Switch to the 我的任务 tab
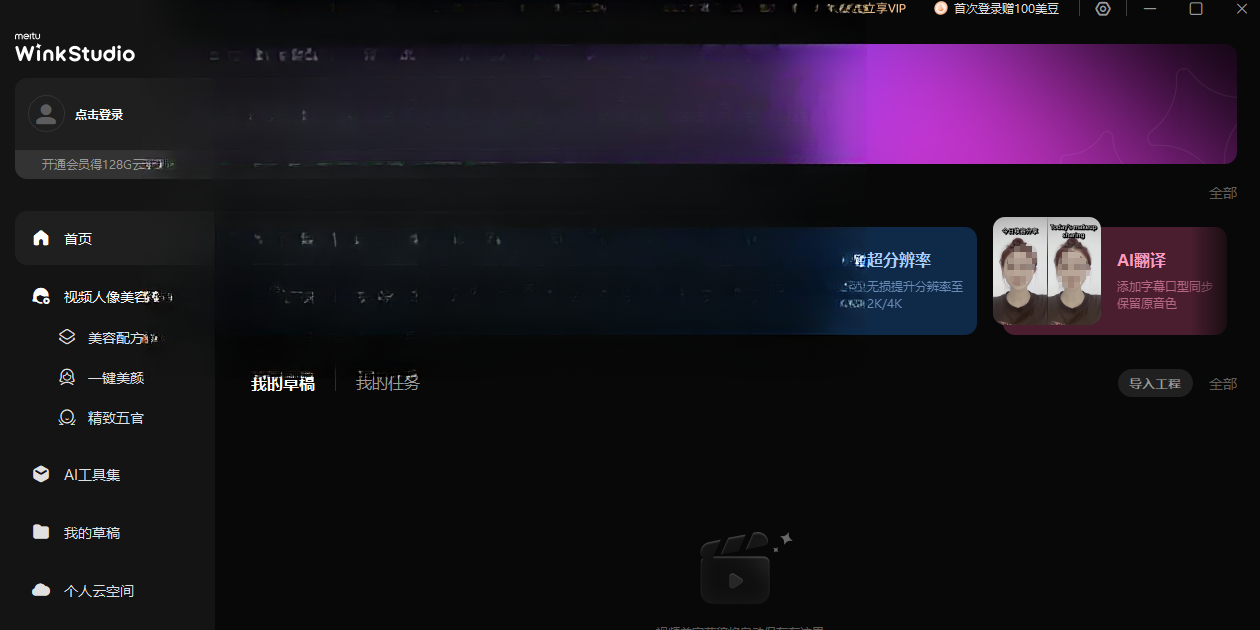1260x630 pixels. tap(388, 383)
